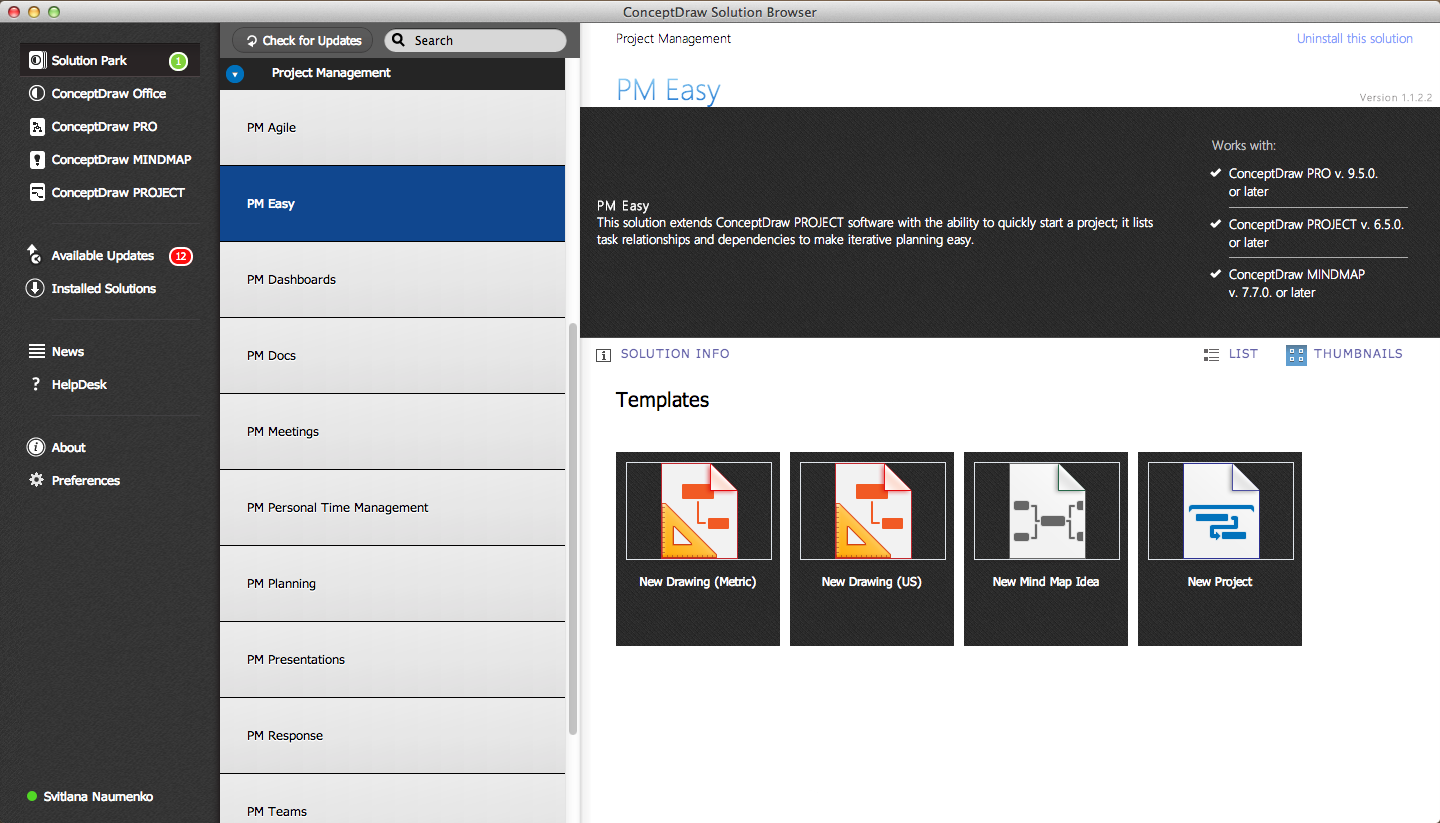Open the New Project template
The height and width of the screenshot is (823, 1440).
tap(1220, 549)
